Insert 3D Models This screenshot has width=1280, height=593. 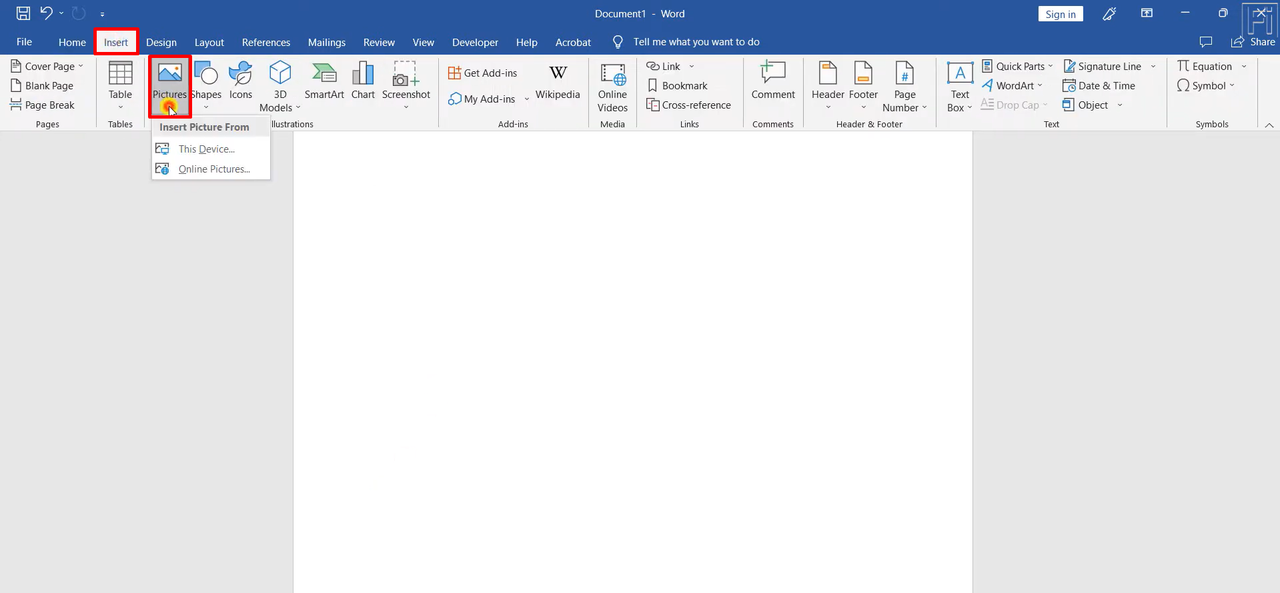tap(280, 86)
